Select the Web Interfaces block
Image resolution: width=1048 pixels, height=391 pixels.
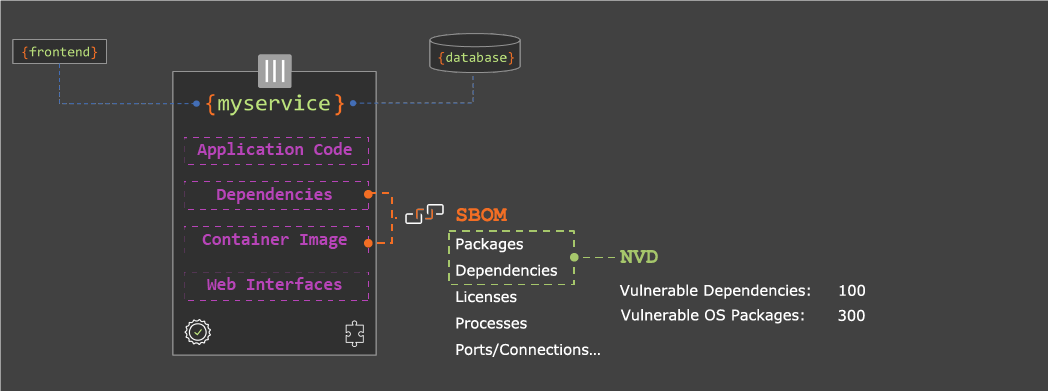pyautogui.click(x=276, y=285)
